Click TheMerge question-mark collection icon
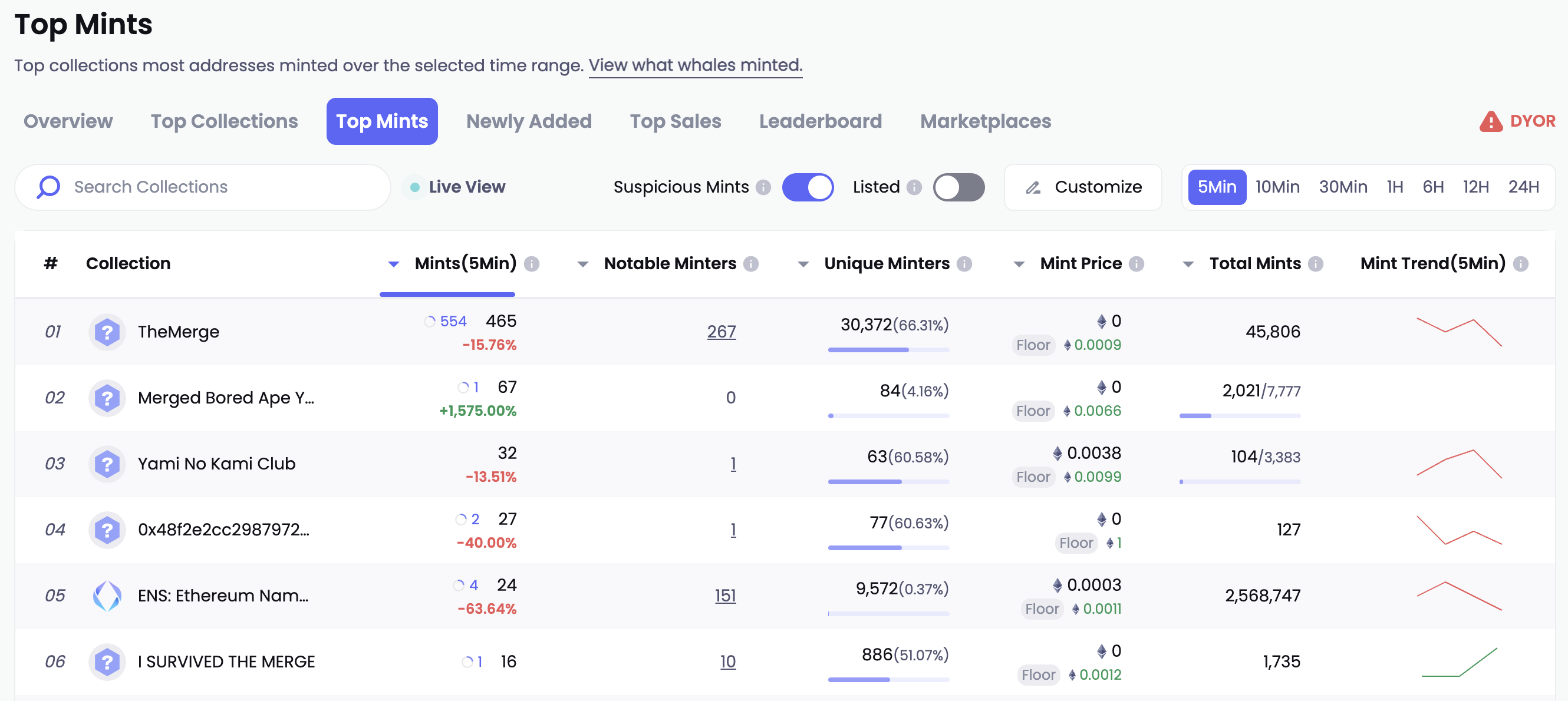Screen dimensions: 1568x701 [107, 332]
